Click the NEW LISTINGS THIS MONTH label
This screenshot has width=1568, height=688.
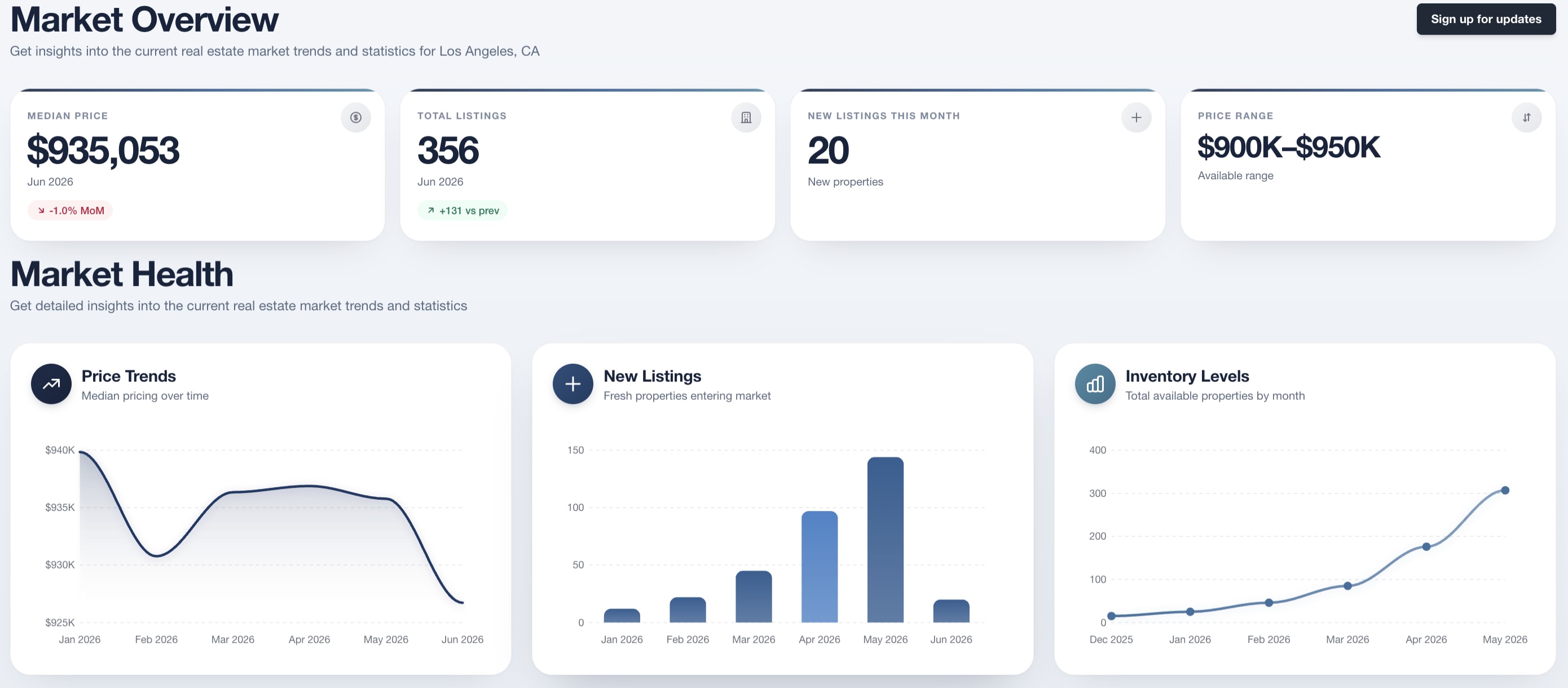pos(883,116)
